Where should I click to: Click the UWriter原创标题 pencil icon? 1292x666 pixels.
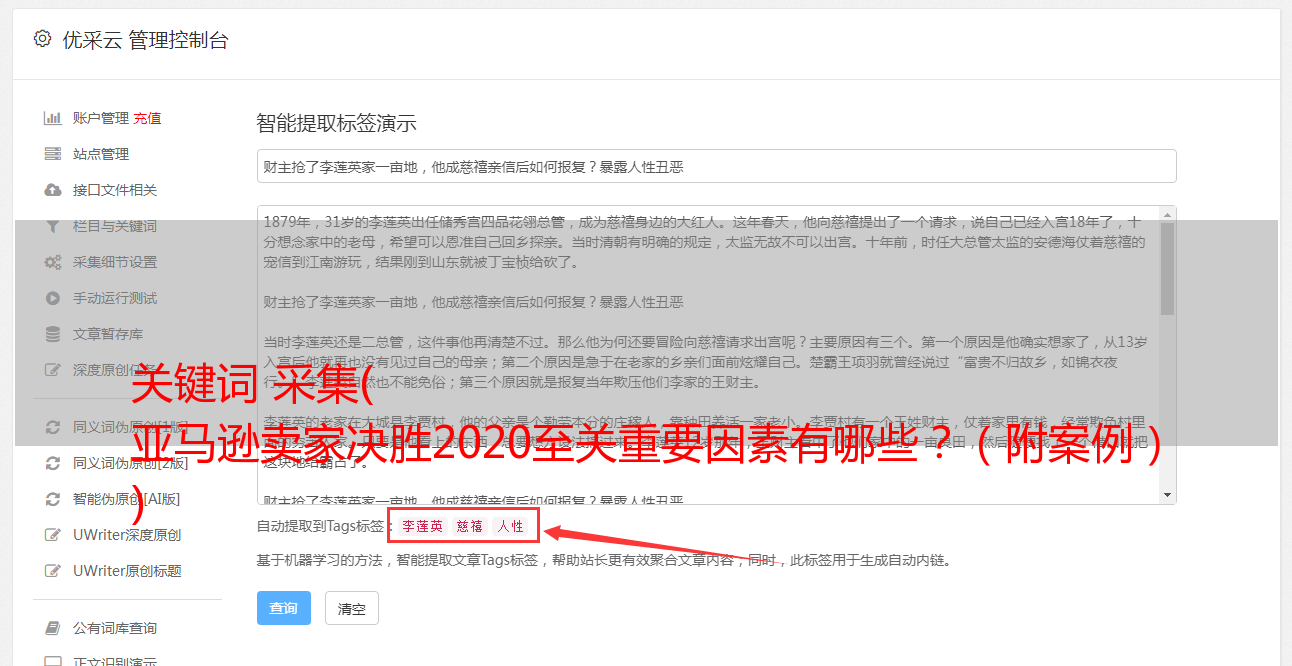point(53,571)
